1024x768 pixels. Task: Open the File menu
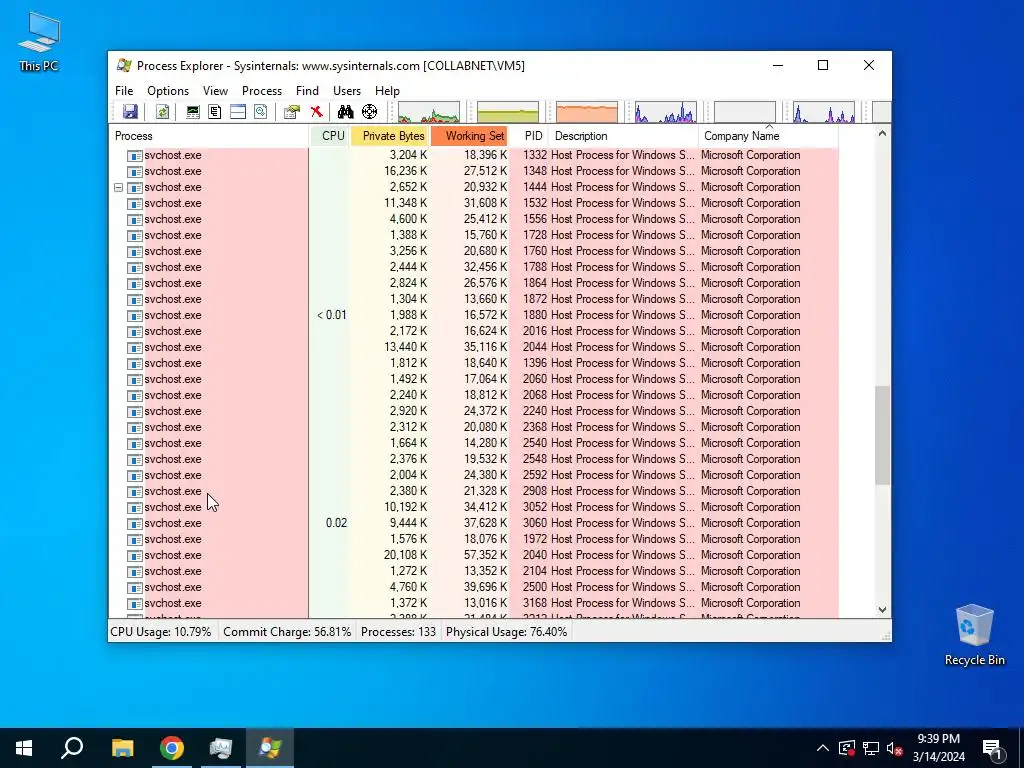(x=124, y=91)
